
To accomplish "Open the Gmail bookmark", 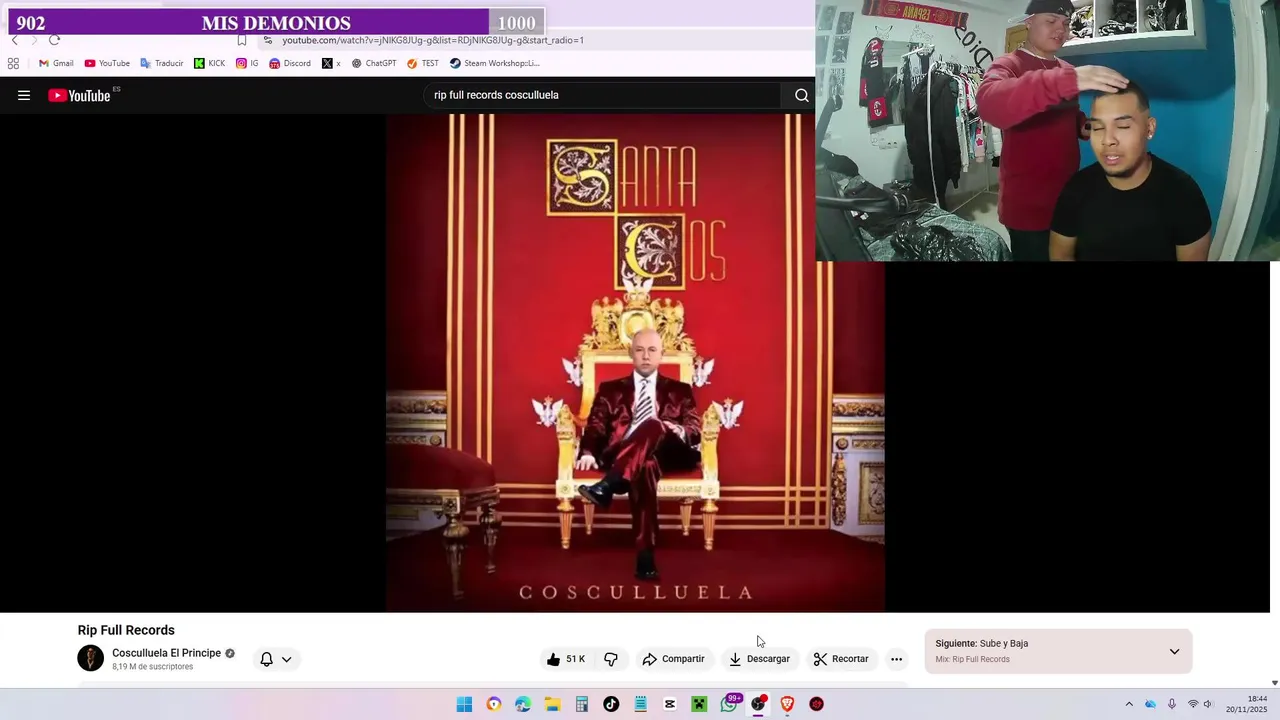I will pyautogui.click(x=56, y=63).
